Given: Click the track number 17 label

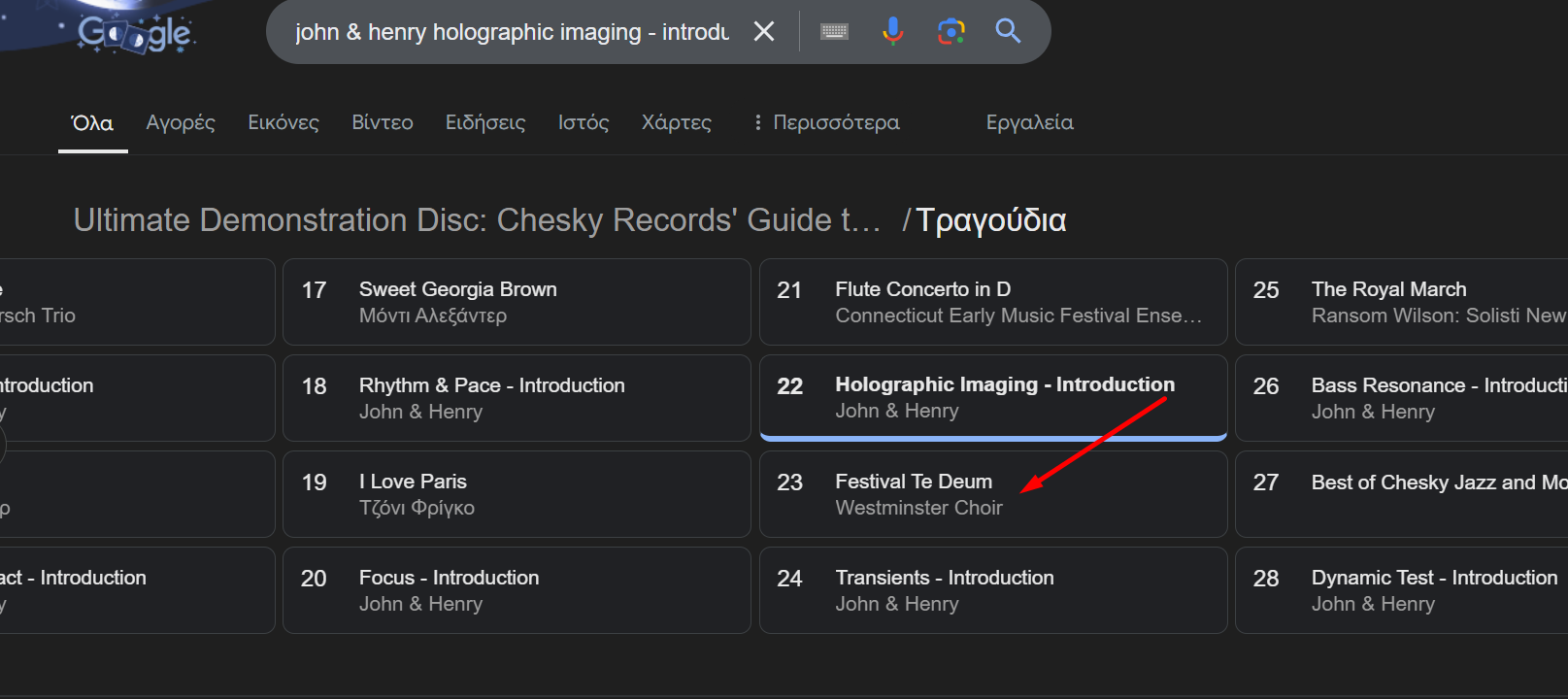Looking at the screenshot, I should [314, 290].
